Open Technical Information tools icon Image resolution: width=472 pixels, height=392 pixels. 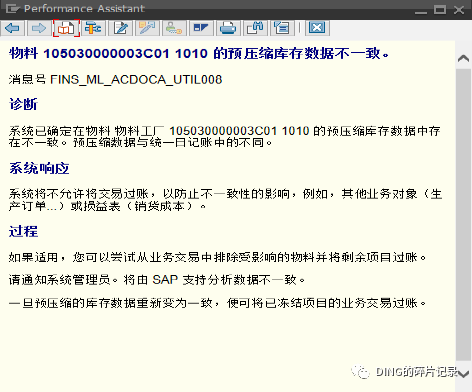tap(93, 28)
